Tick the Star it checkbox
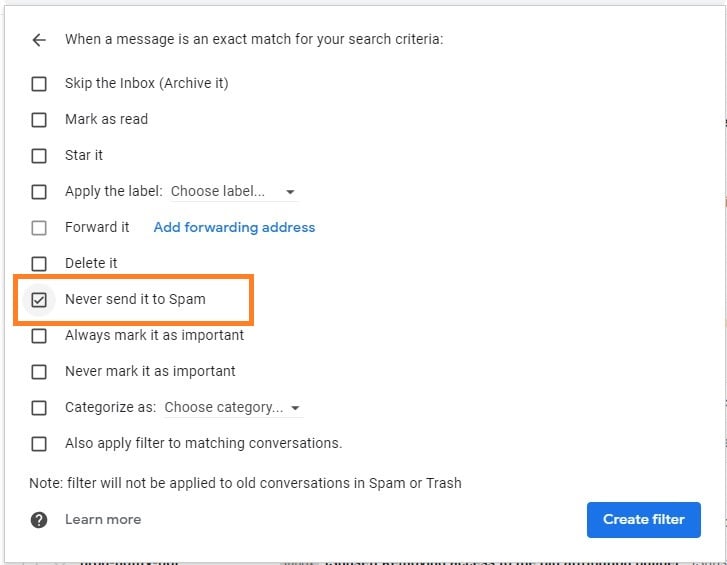This screenshot has height=565, width=727. pos(39,156)
